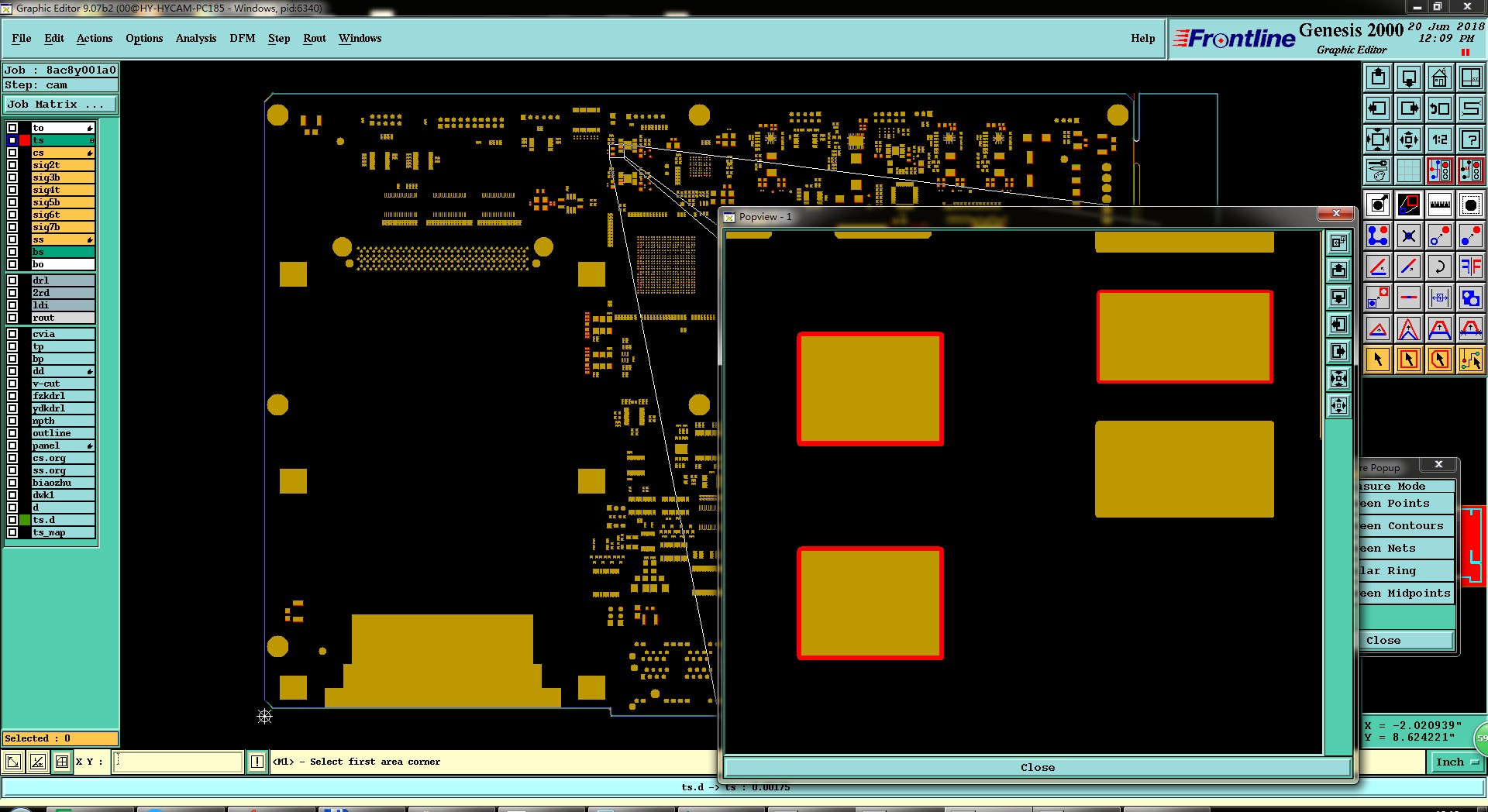Screen dimensions: 1488x812
Task: Click the pan left icon in main toolbar
Action: (x=1378, y=108)
